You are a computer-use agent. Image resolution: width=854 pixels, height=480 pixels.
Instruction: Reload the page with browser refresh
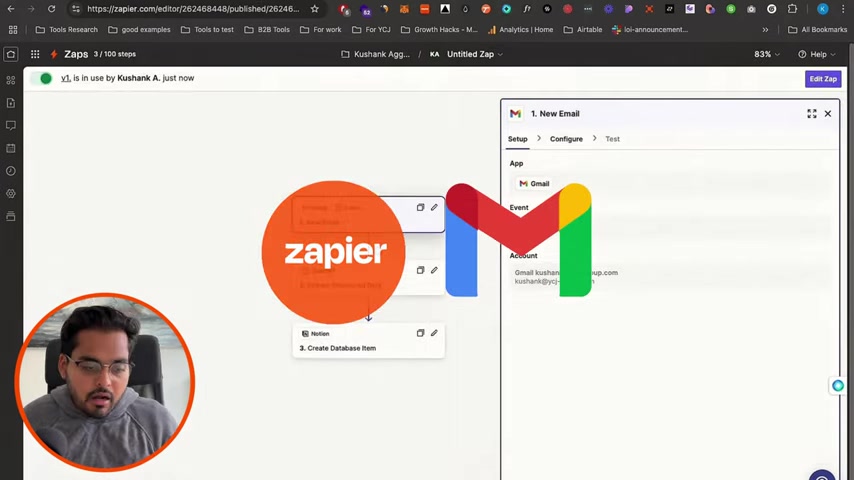[51, 9]
